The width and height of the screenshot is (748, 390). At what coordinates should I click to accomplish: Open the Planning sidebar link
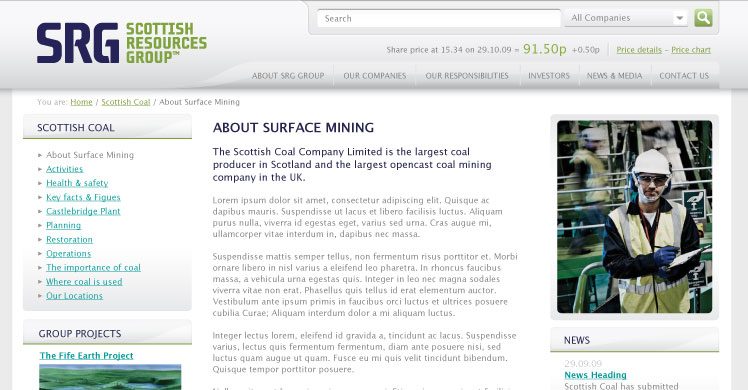tap(63, 226)
